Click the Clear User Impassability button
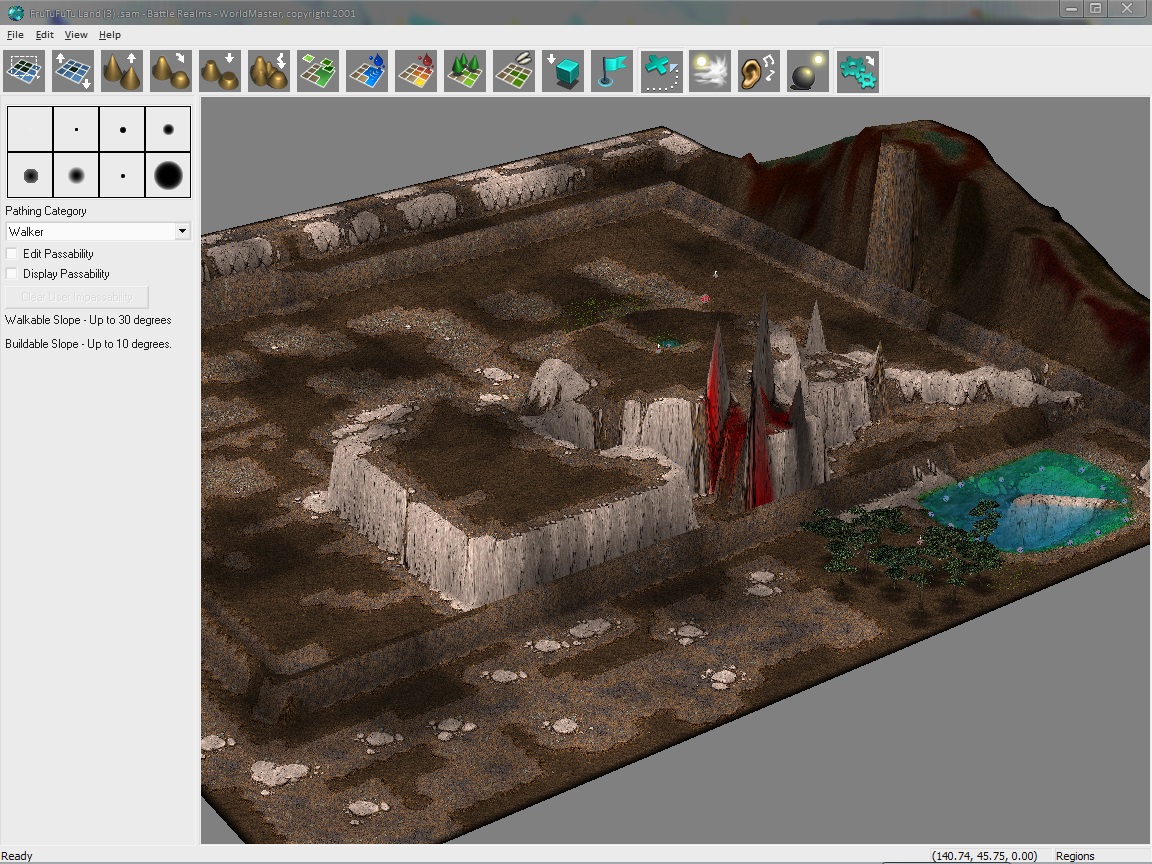1152x864 pixels. (76, 297)
